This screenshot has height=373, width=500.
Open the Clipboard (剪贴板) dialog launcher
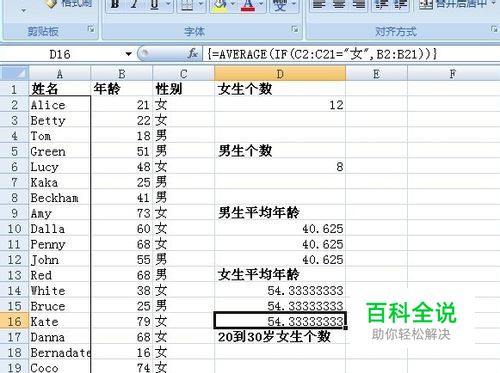click(x=91, y=29)
